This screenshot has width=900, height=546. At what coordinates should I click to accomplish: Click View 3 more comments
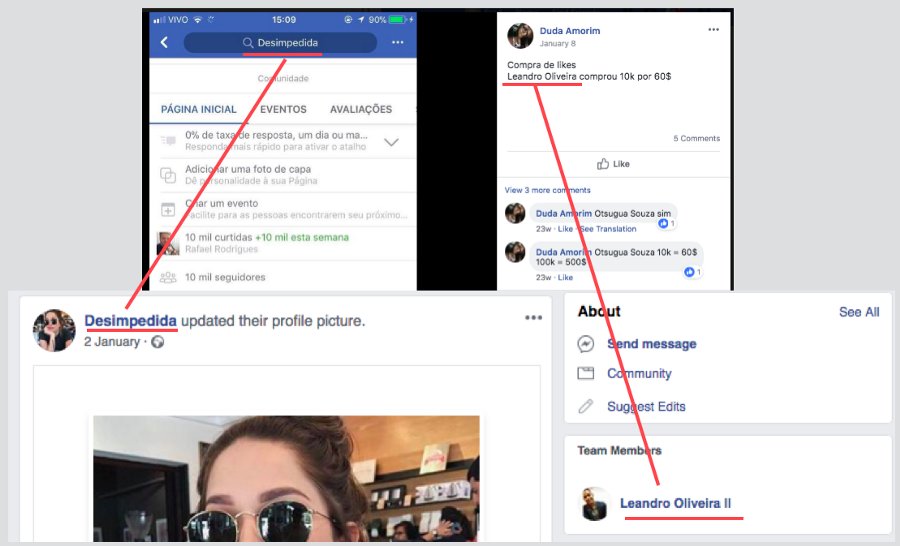(547, 190)
